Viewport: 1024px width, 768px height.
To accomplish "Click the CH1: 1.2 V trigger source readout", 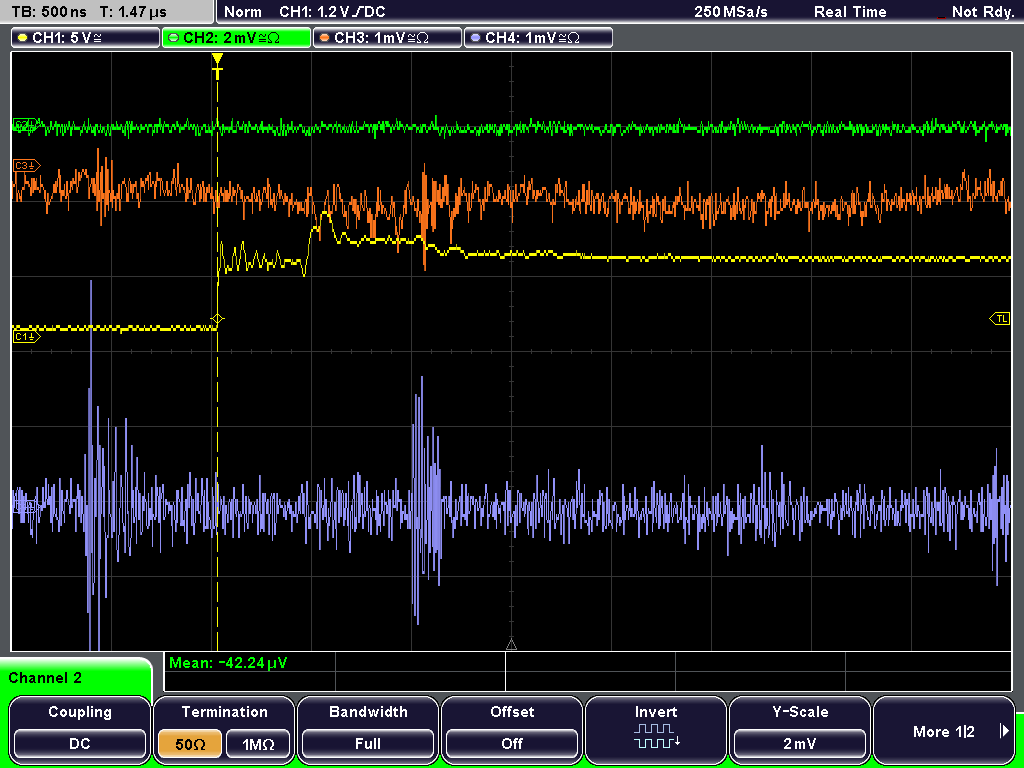I will (332, 12).
